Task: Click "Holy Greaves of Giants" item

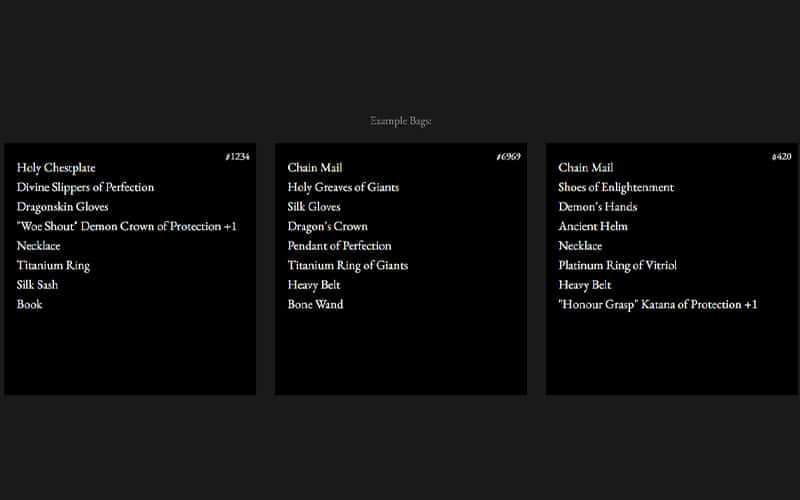Action: (343, 187)
